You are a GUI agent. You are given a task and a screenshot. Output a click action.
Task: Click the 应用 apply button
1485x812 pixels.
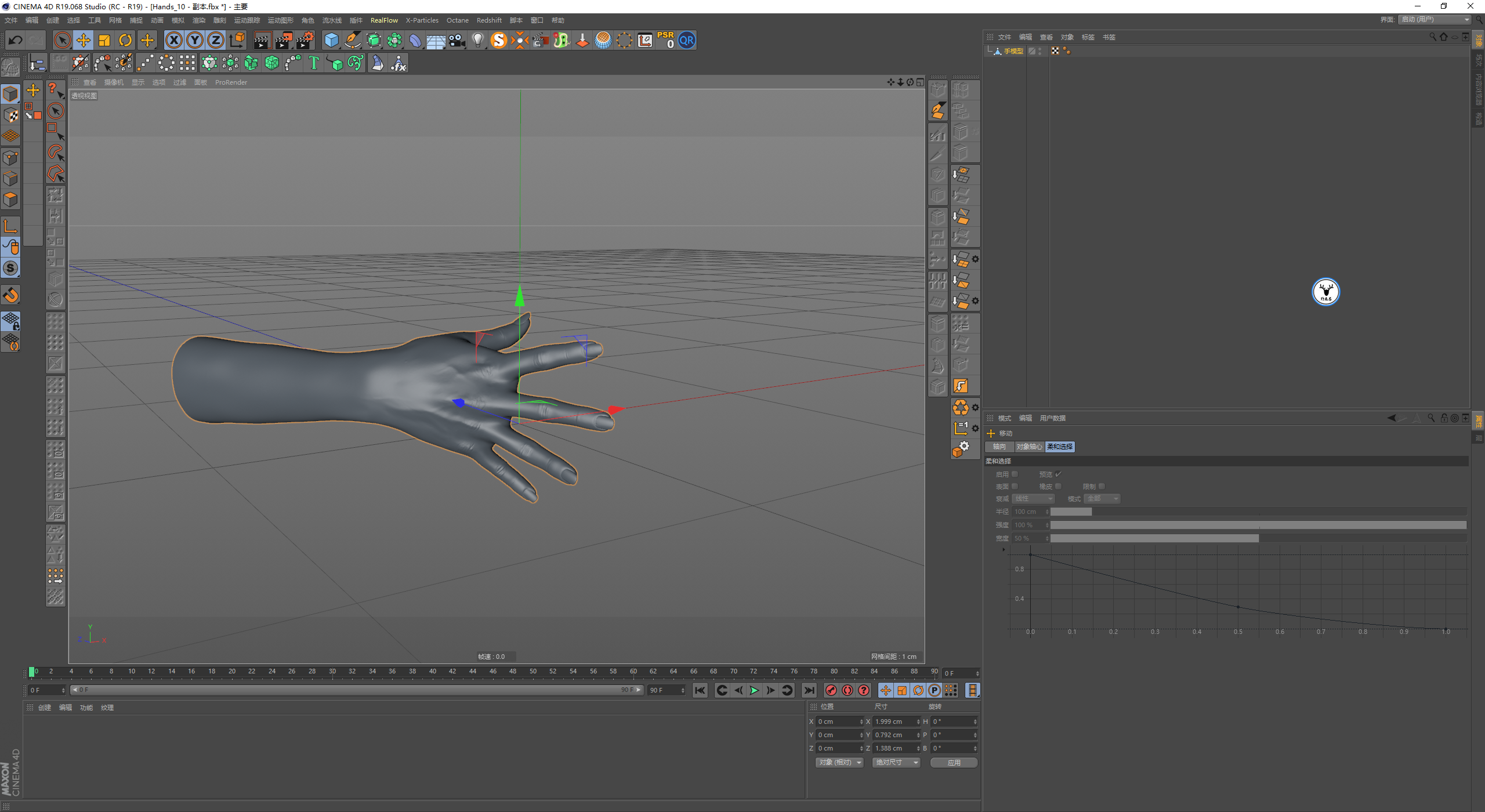954,762
